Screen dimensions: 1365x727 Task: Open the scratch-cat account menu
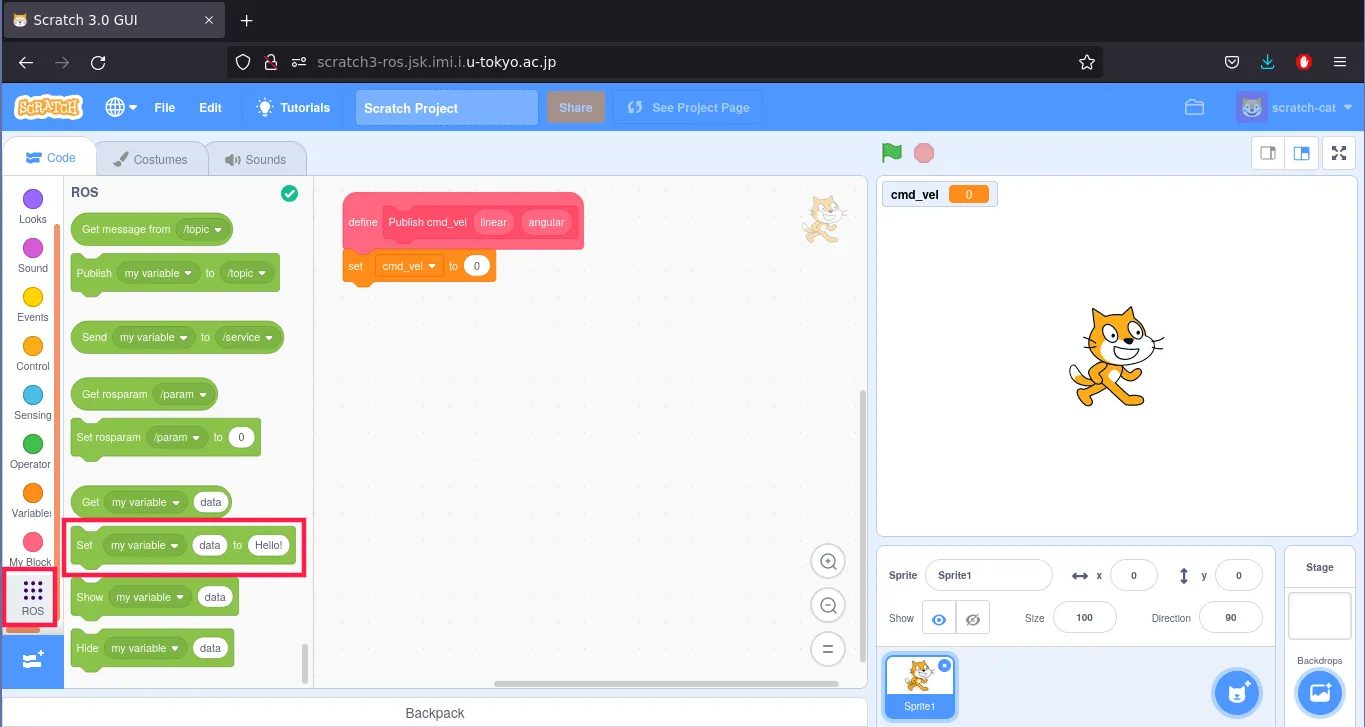pyautogui.click(x=1294, y=108)
